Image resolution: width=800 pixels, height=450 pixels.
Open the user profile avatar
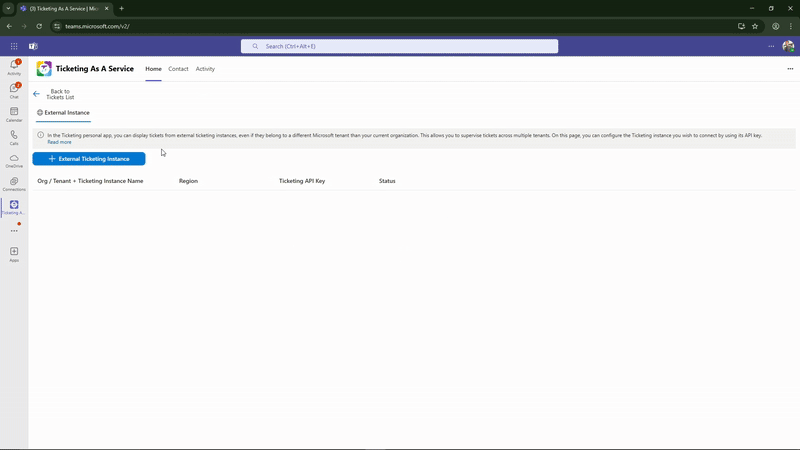tap(788, 46)
